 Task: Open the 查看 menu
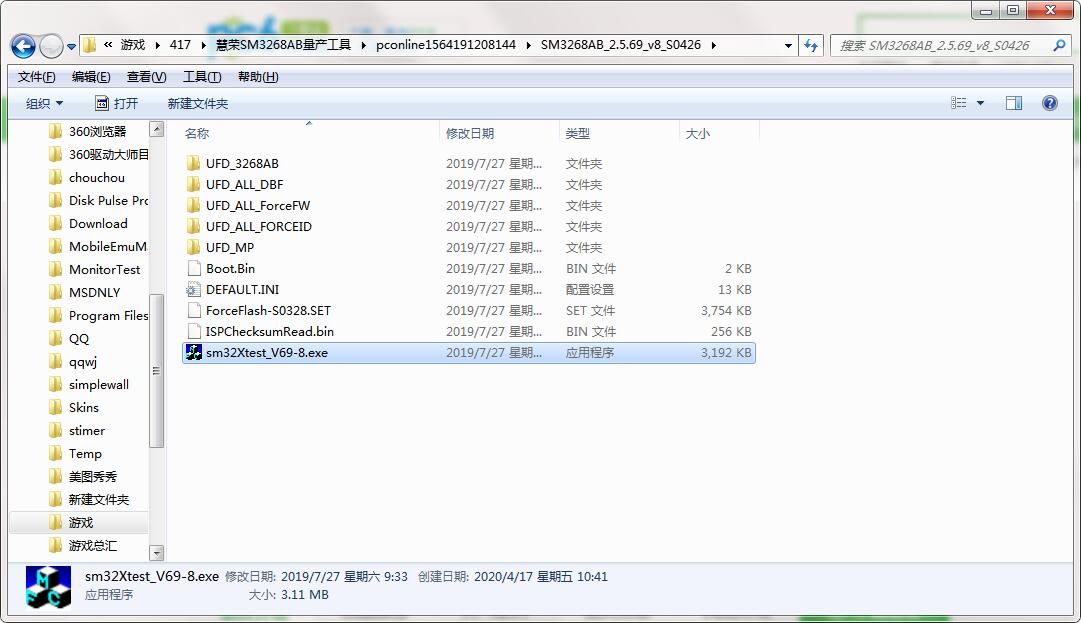(145, 76)
